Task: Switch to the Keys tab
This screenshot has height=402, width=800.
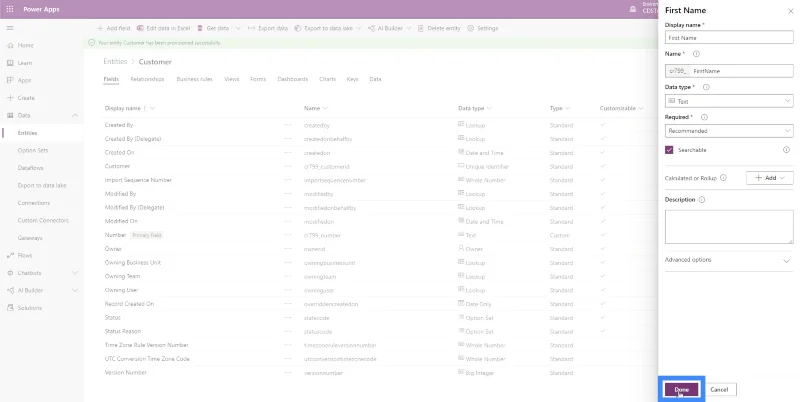Action: [x=353, y=79]
